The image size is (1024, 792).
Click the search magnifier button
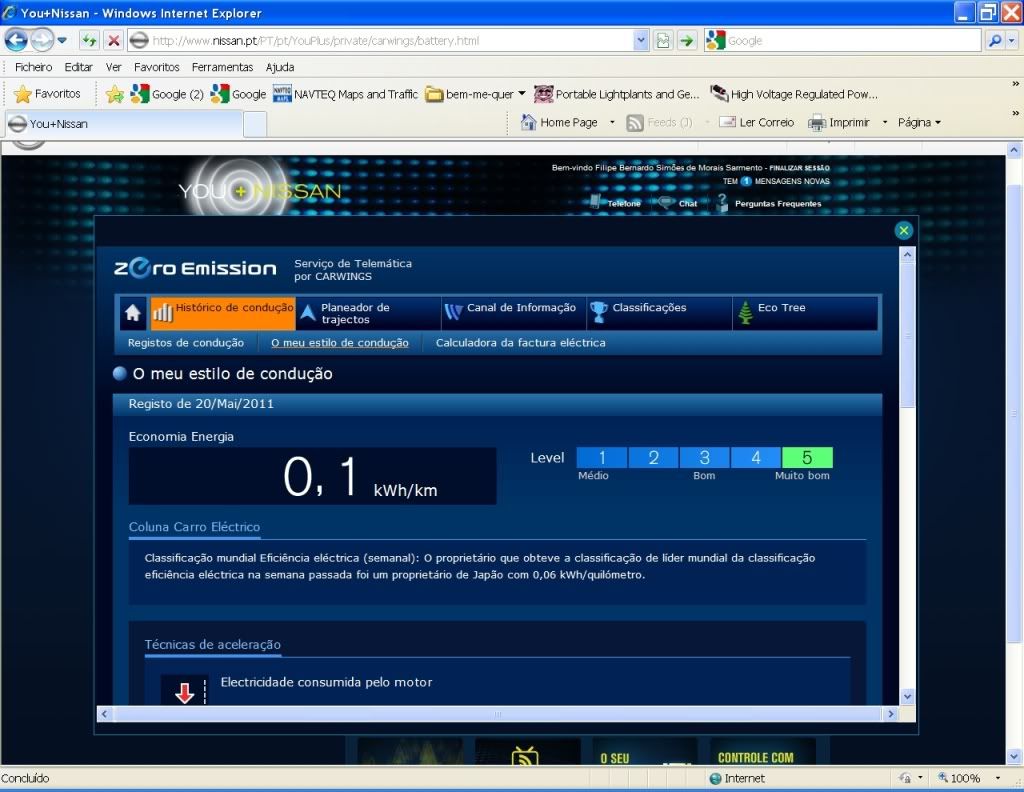click(995, 40)
